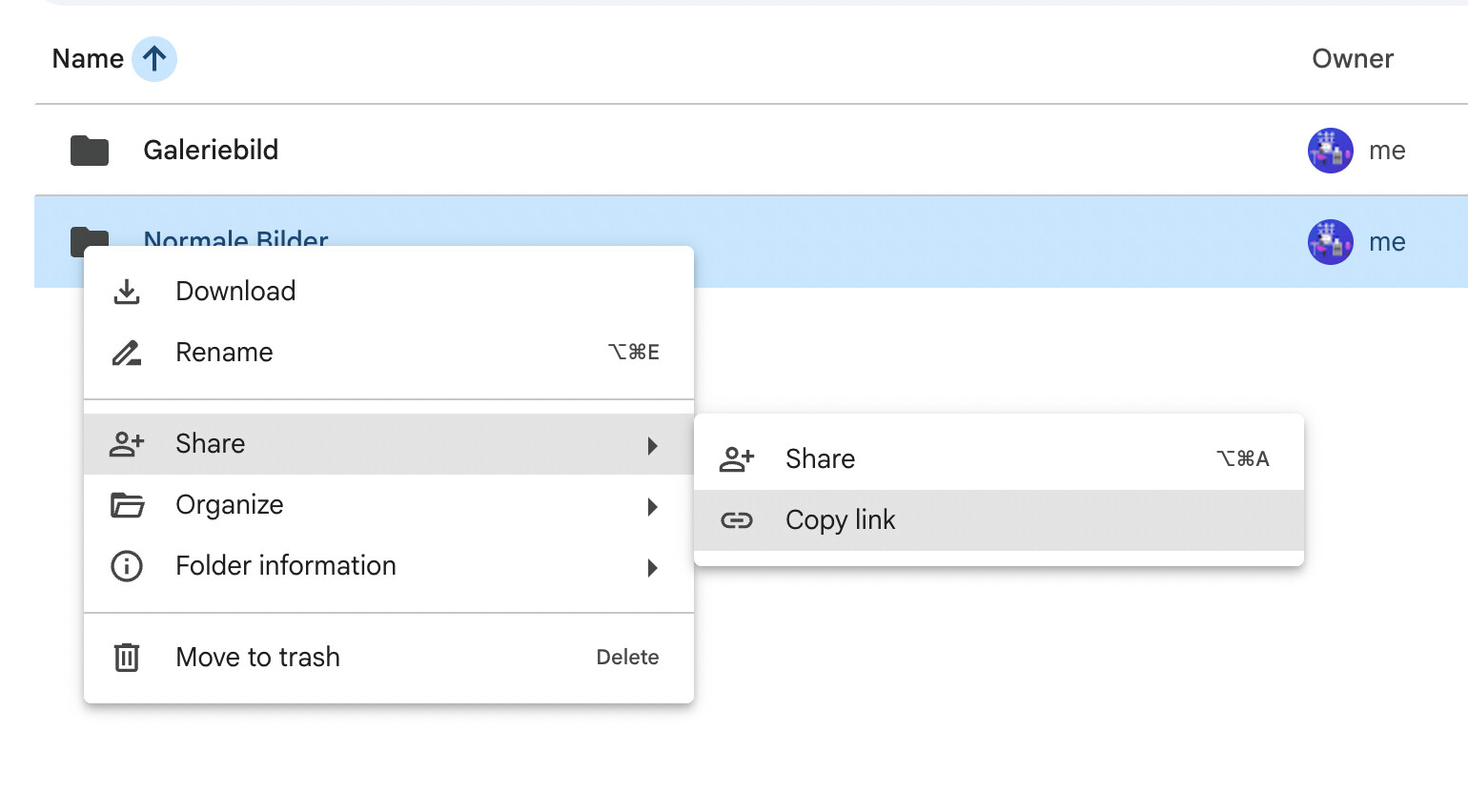This screenshot has height=812, width=1468.
Task: Select Copy link in the submenu
Action: 840,520
